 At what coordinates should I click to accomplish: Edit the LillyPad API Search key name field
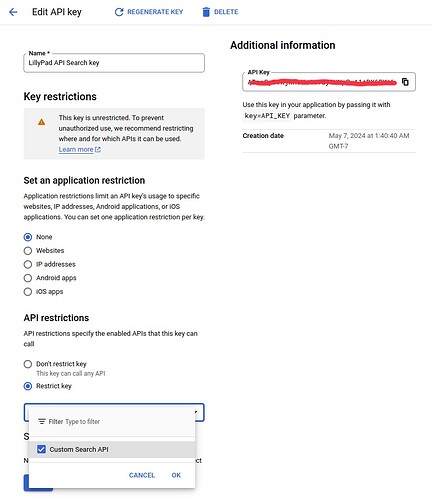[x=114, y=63]
